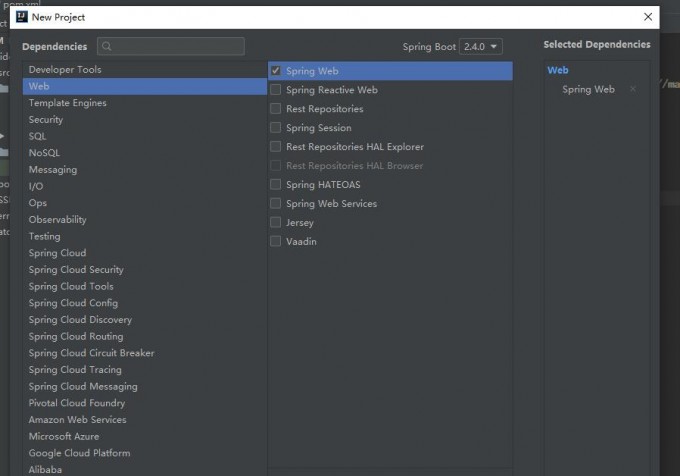Select Spring Cloud Circuit Breaker category
The width and height of the screenshot is (680, 476).
click(145, 353)
